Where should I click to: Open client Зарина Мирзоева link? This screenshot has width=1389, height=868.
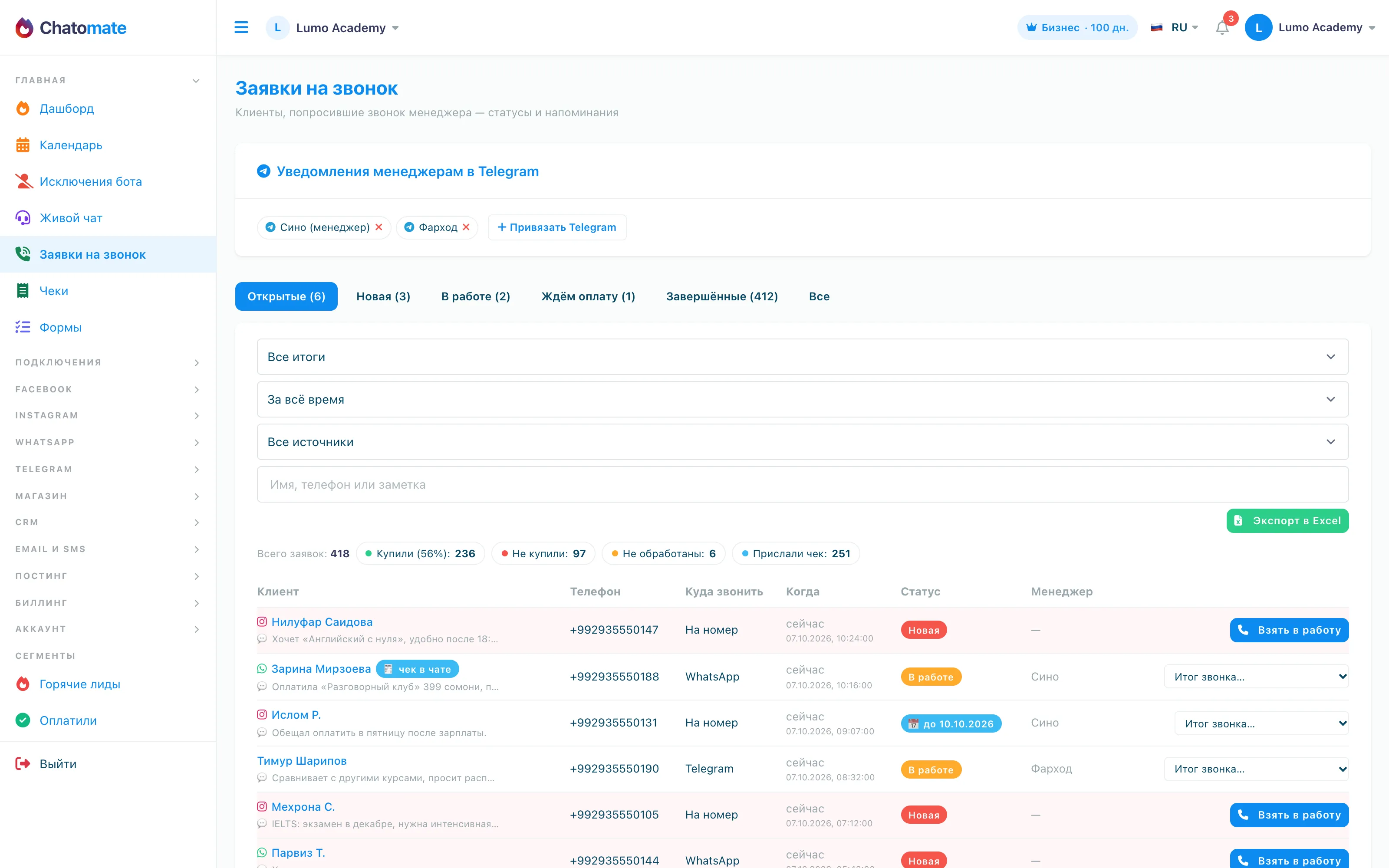pos(321,669)
